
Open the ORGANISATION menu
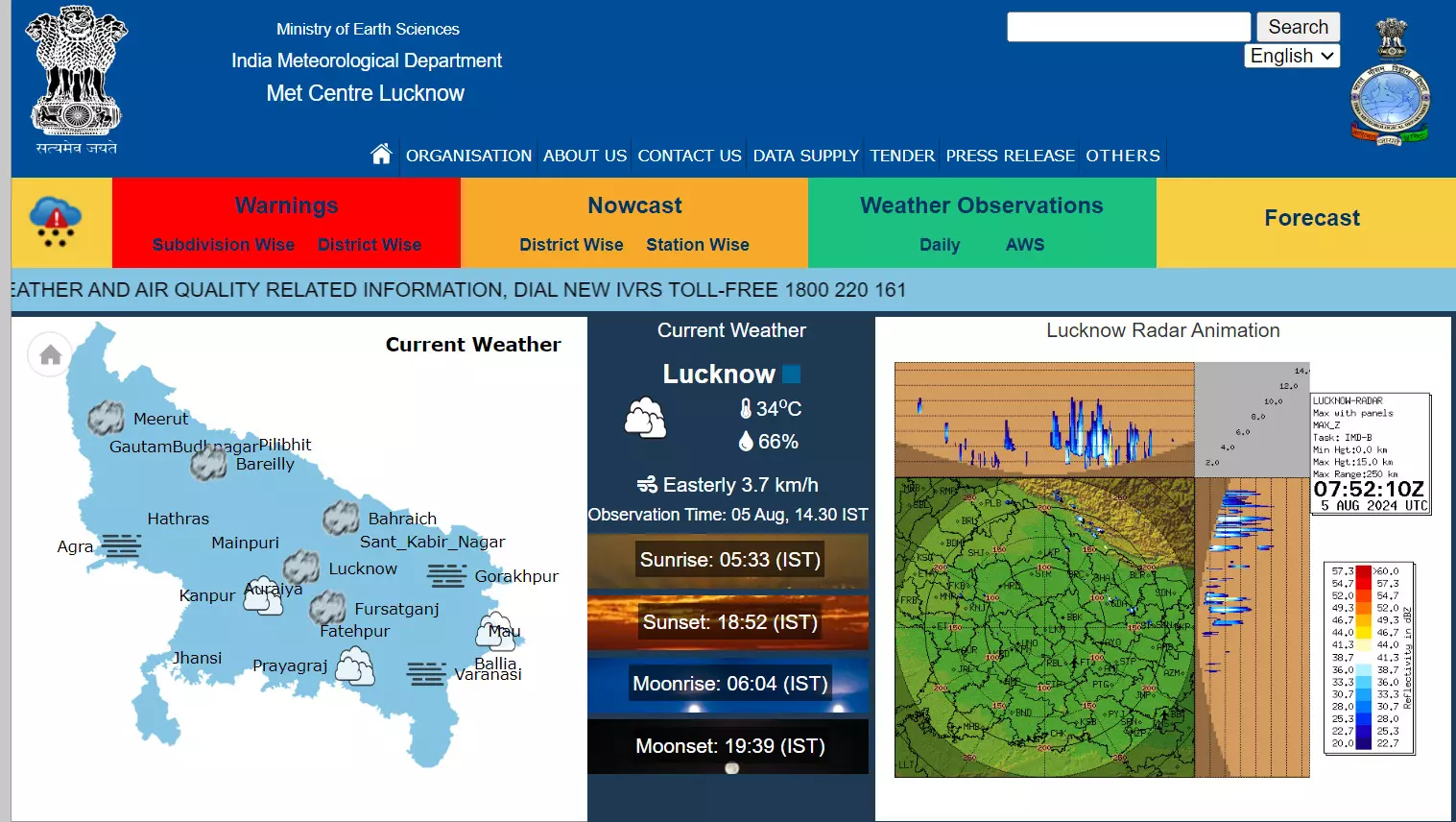468,156
